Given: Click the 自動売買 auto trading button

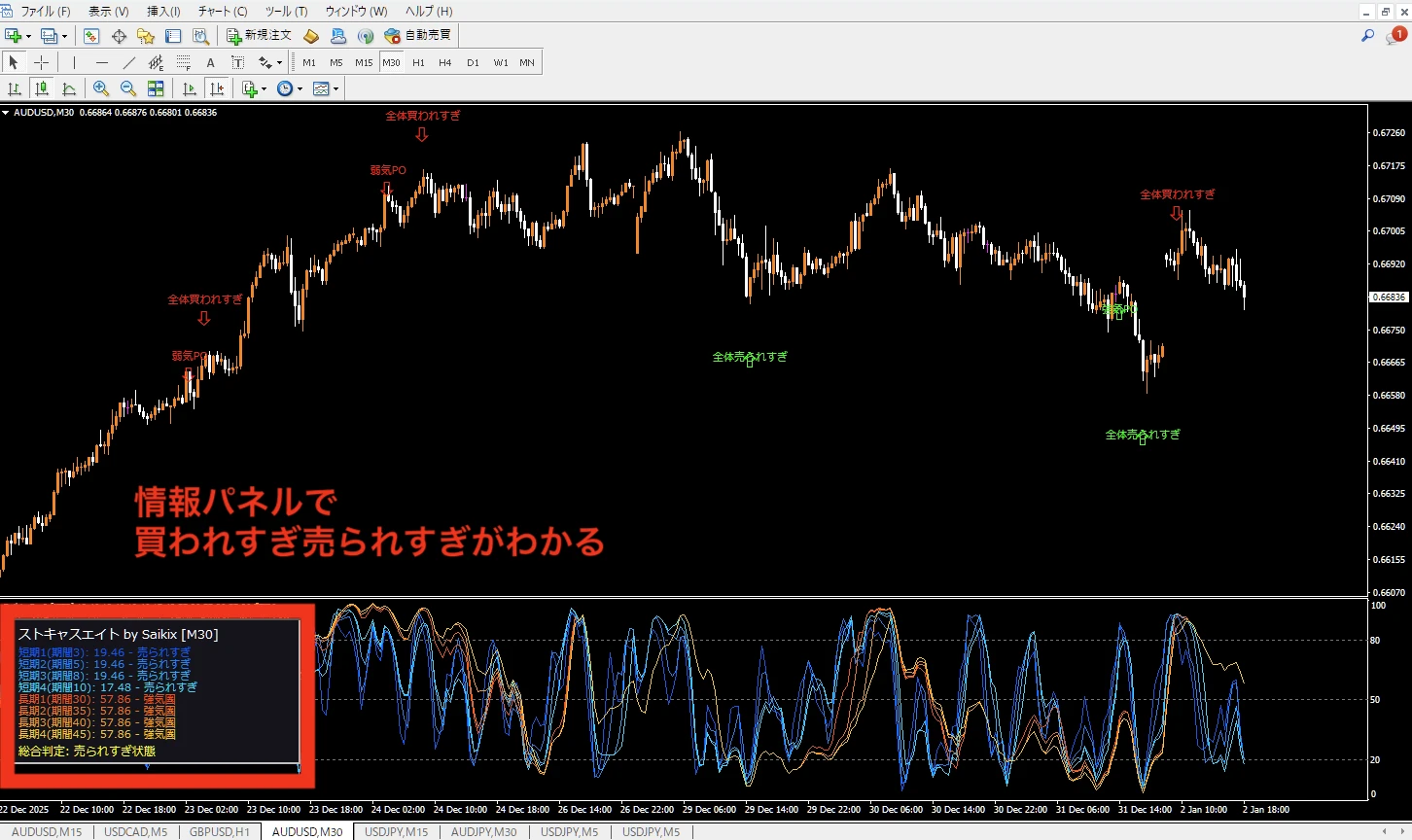Looking at the screenshot, I should coord(418,36).
